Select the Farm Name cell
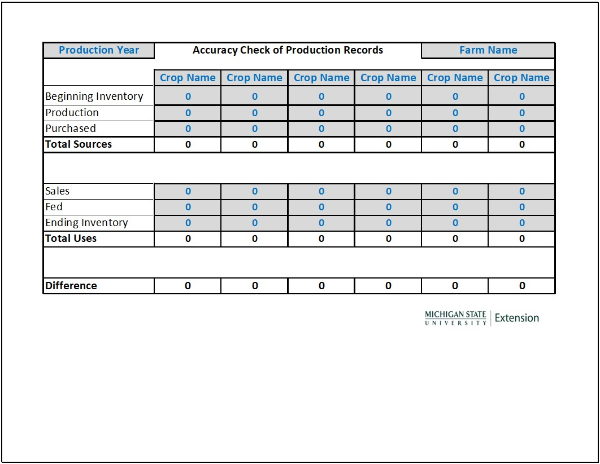 pyautogui.click(x=488, y=50)
